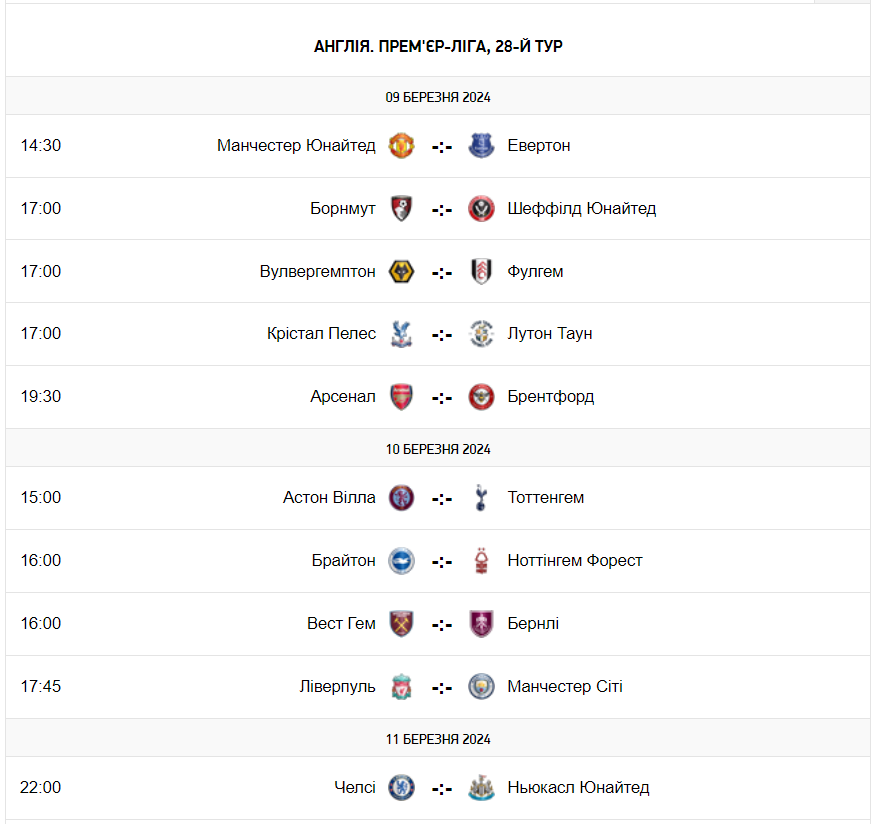
Task: Click the Arsenal cannon crest icon
Action: tap(402, 397)
